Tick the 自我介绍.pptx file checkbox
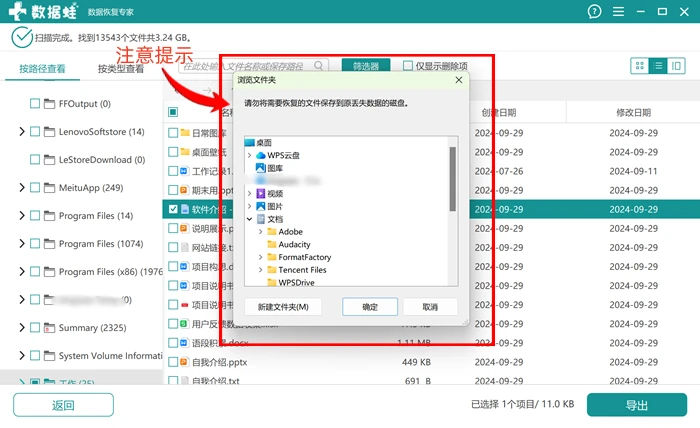 tap(173, 362)
